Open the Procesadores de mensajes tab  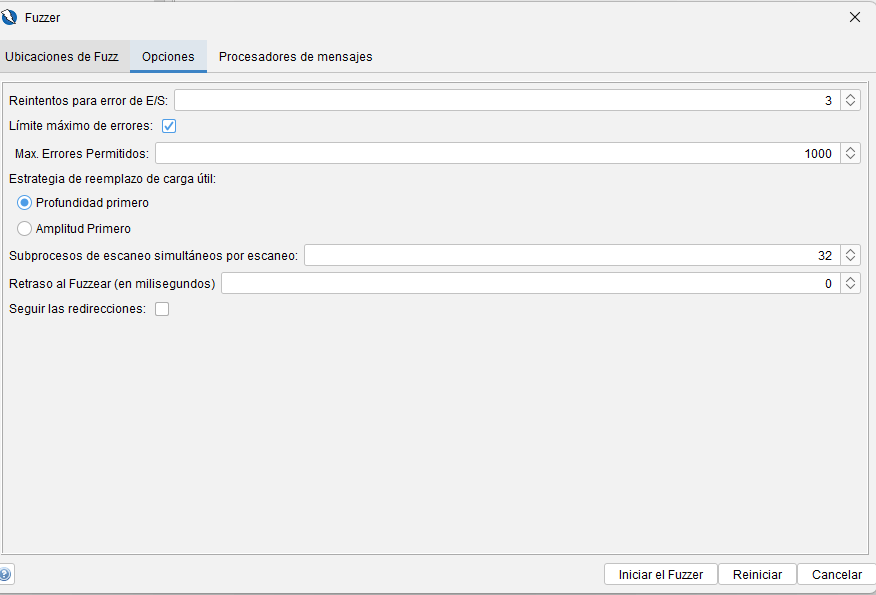pos(295,57)
